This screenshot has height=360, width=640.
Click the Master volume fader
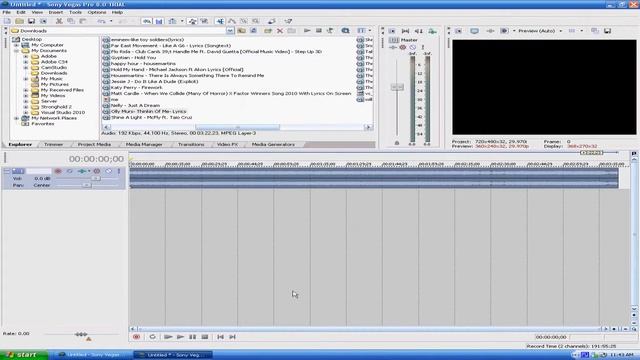[397, 87]
